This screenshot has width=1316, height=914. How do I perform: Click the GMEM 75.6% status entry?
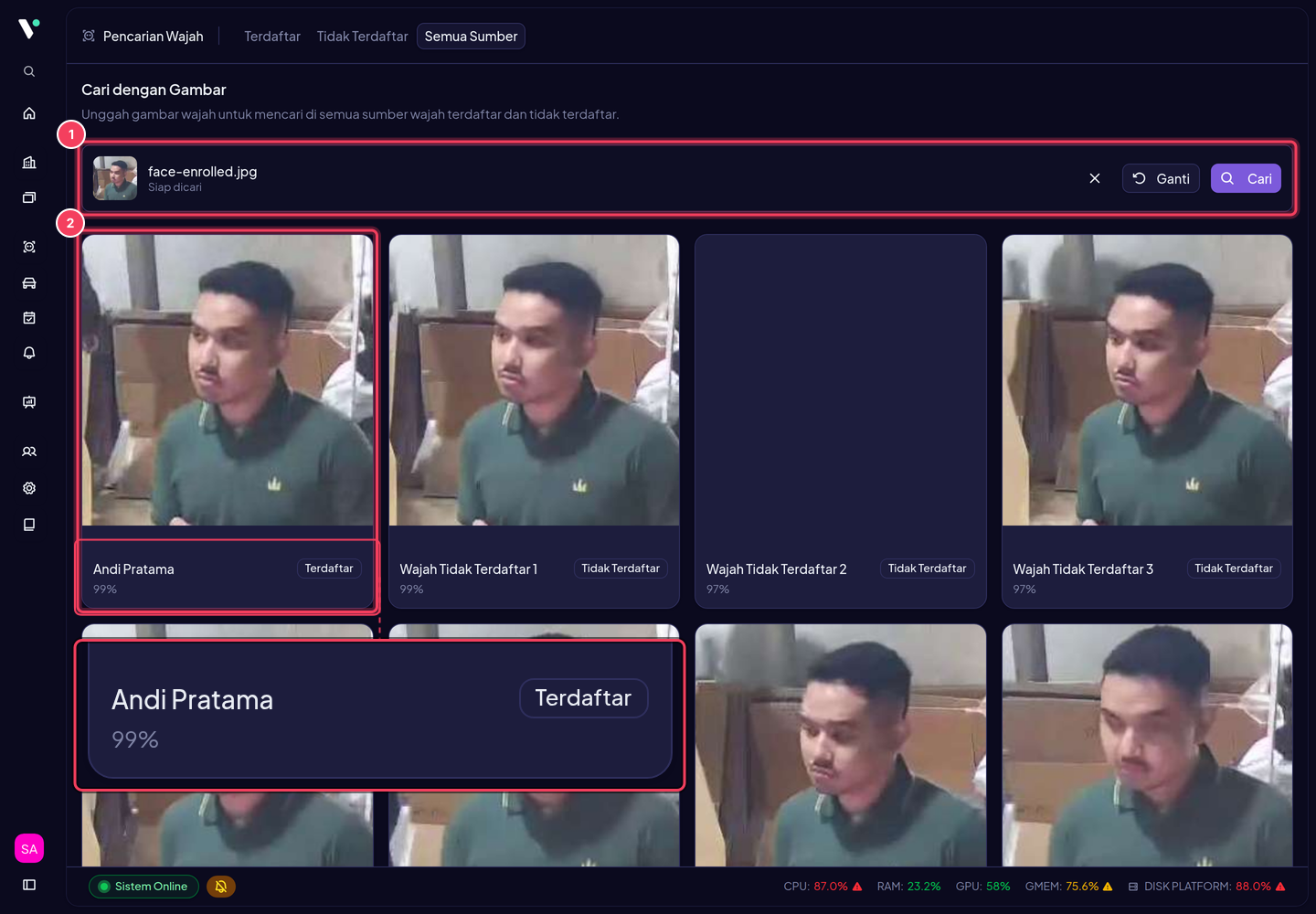click(x=1068, y=887)
